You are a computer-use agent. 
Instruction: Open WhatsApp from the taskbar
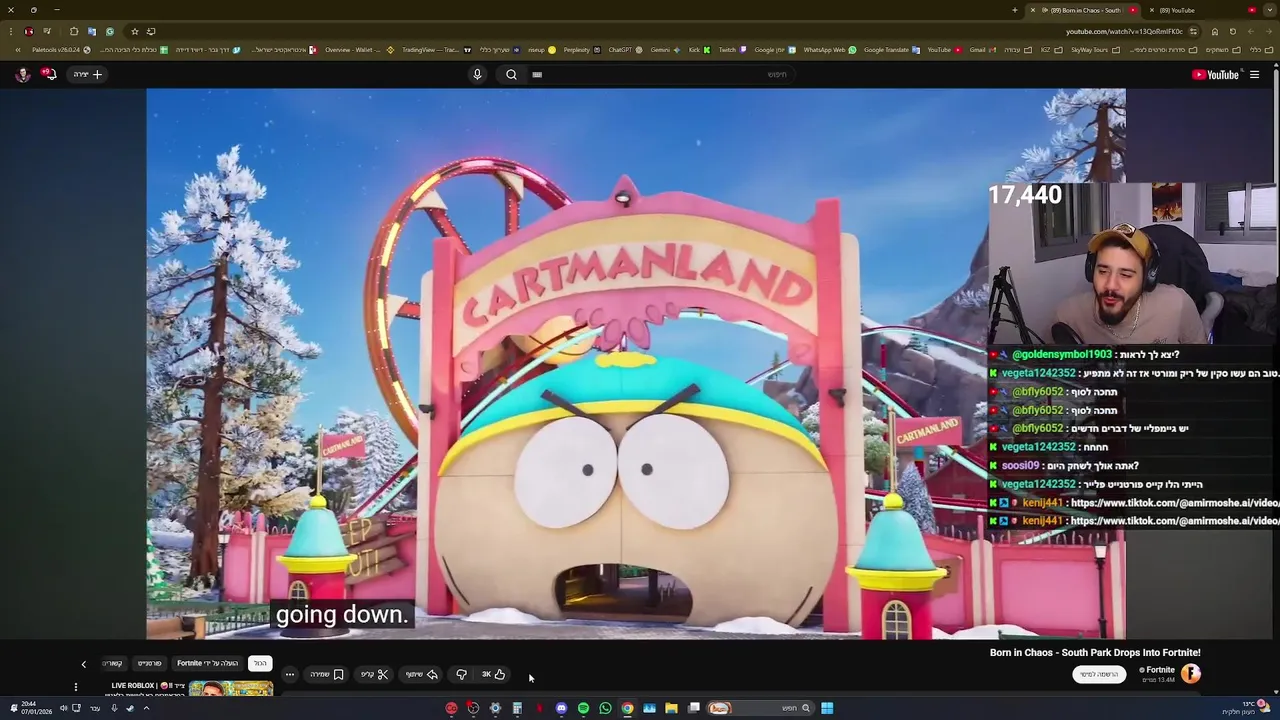click(x=605, y=708)
